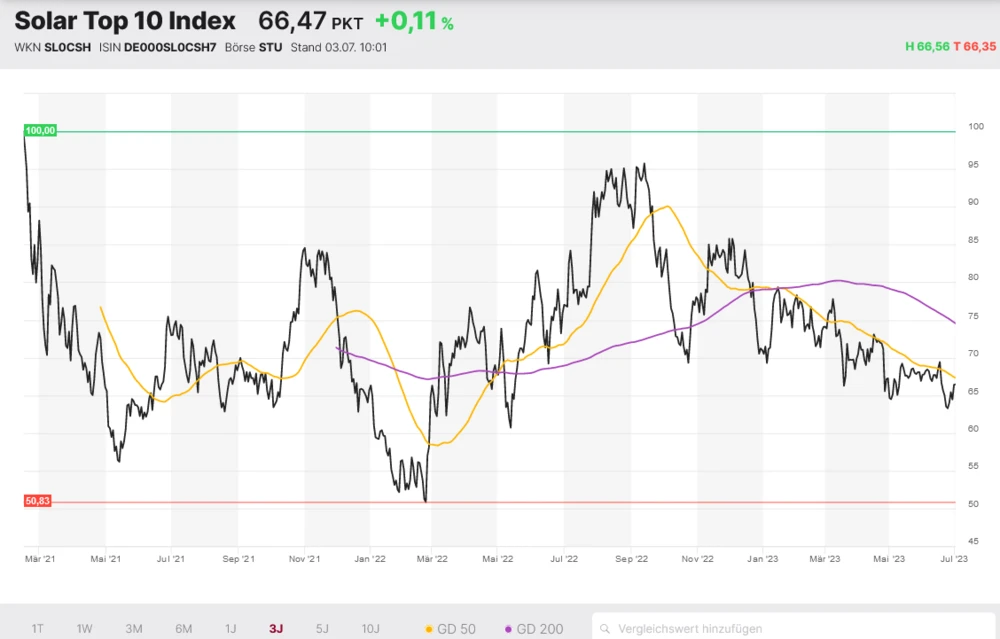This screenshot has width=1000, height=639.
Task: Toggle the GD 50 moving average
Action: pyautogui.click(x=453, y=629)
